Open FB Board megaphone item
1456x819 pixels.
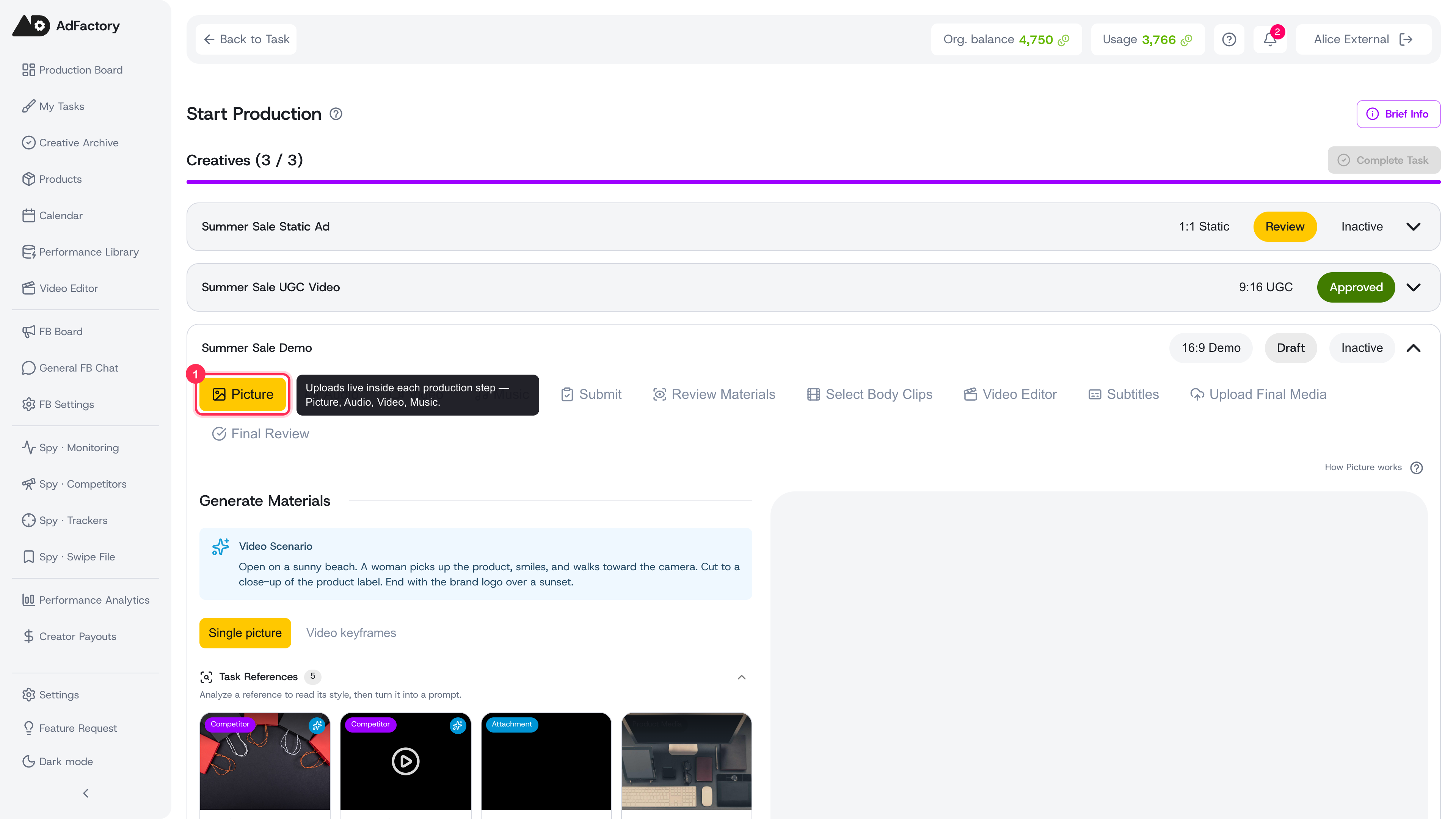pyautogui.click(x=53, y=331)
